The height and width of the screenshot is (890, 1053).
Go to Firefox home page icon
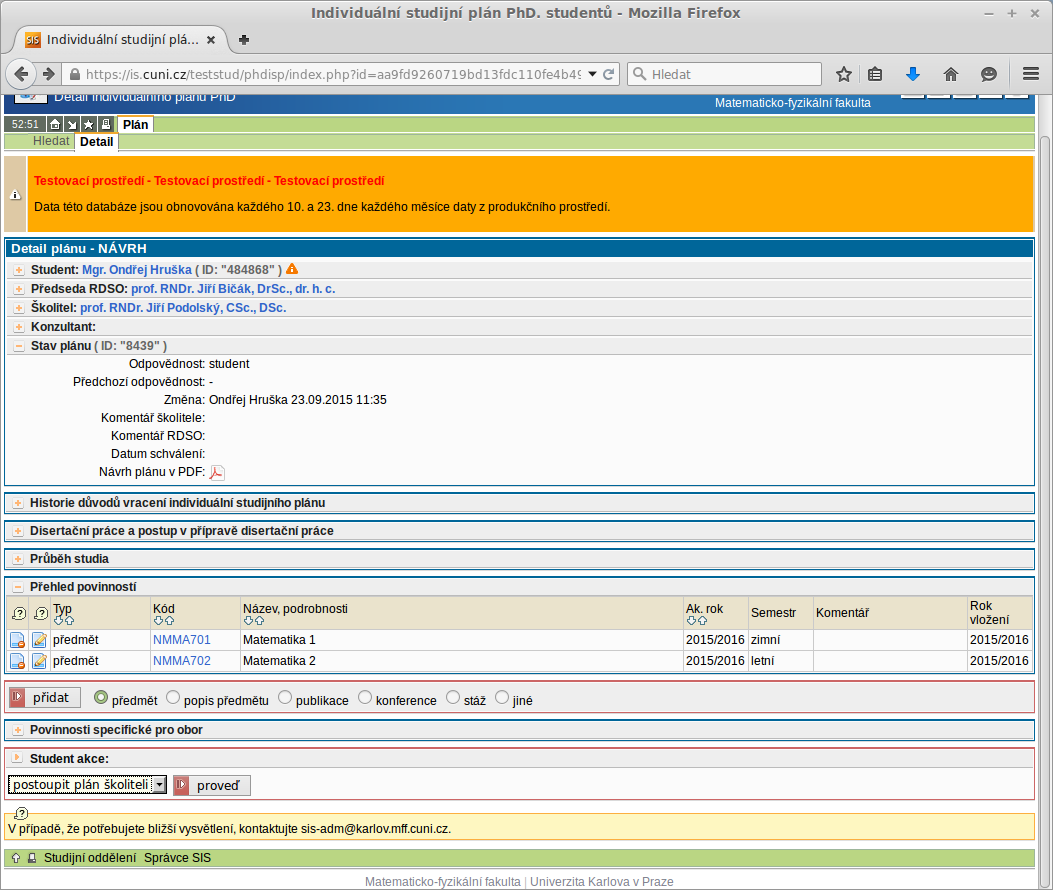point(950,74)
